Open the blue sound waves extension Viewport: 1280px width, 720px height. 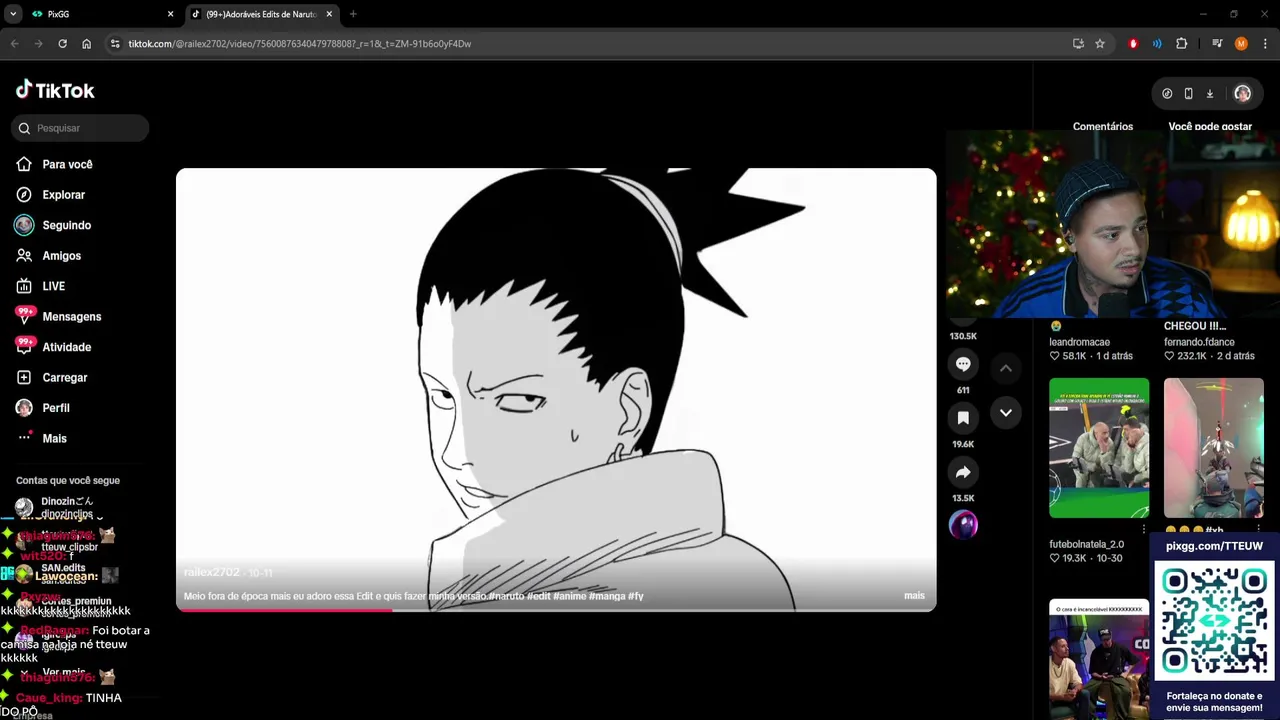point(1157,44)
